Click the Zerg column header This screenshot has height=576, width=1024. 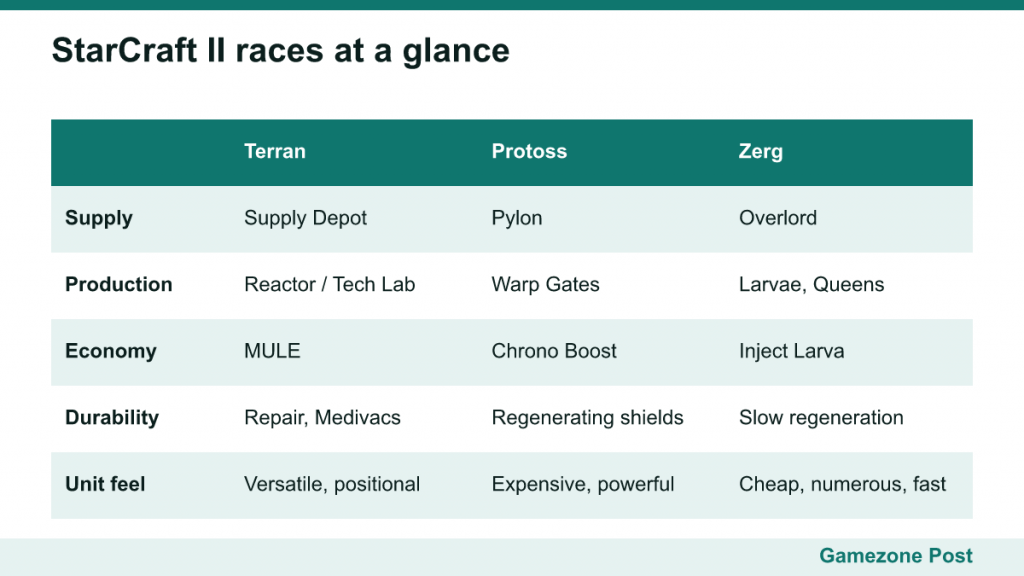[761, 152]
